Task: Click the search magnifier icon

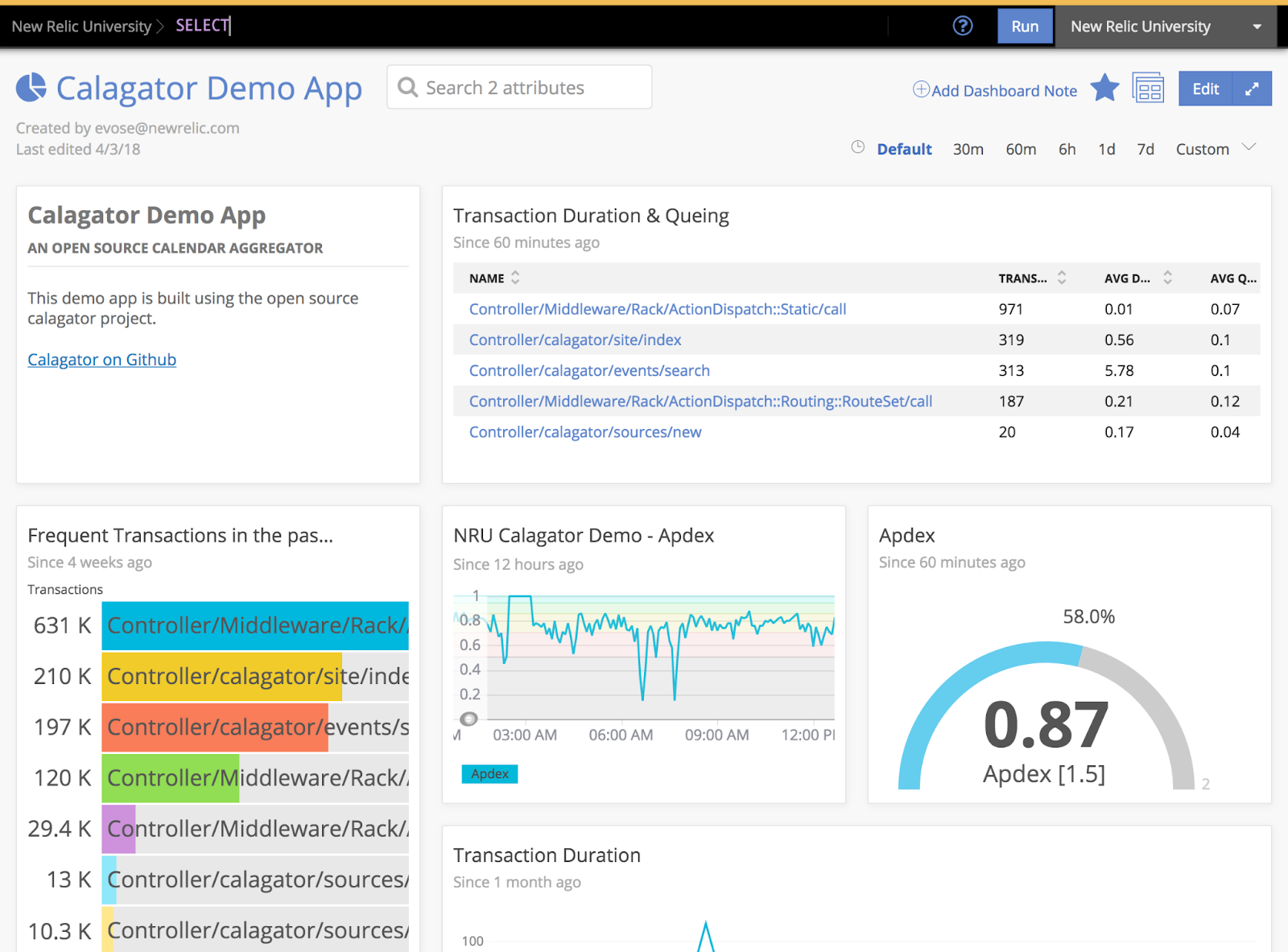Action: (x=408, y=87)
